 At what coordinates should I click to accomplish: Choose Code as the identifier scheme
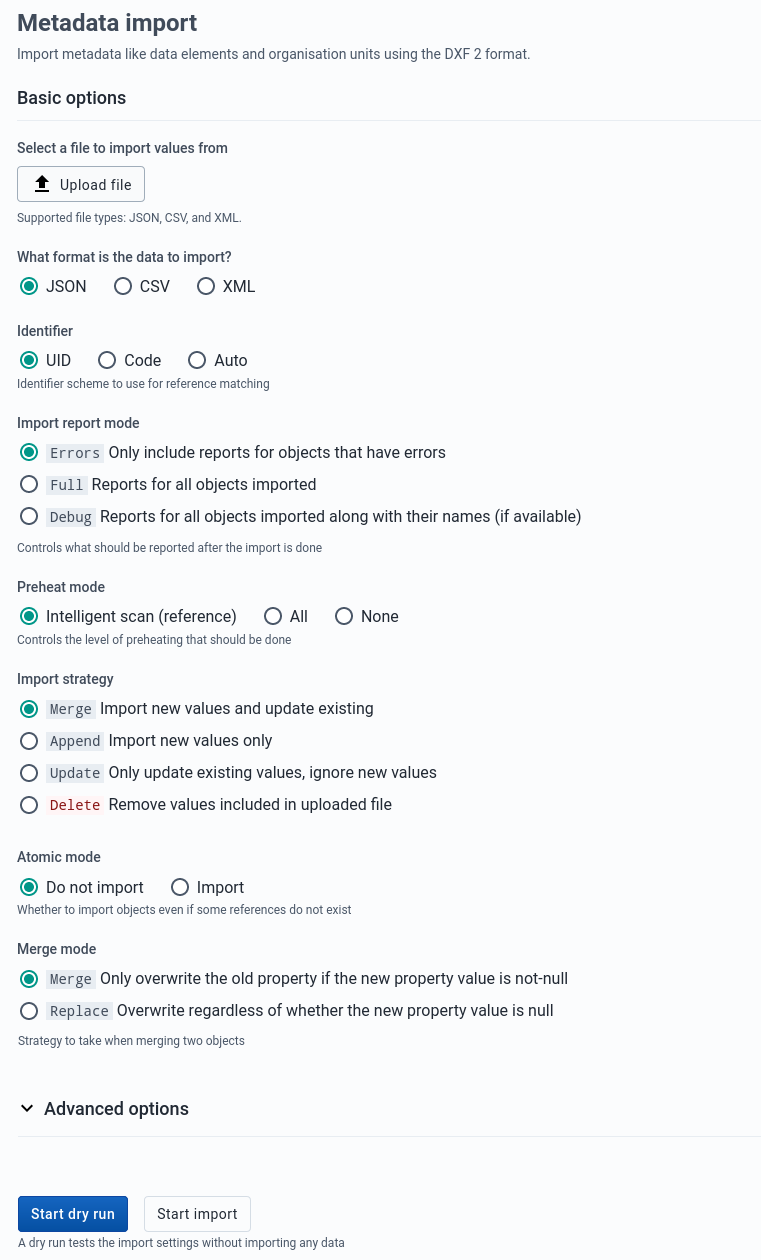pyautogui.click(x=107, y=360)
